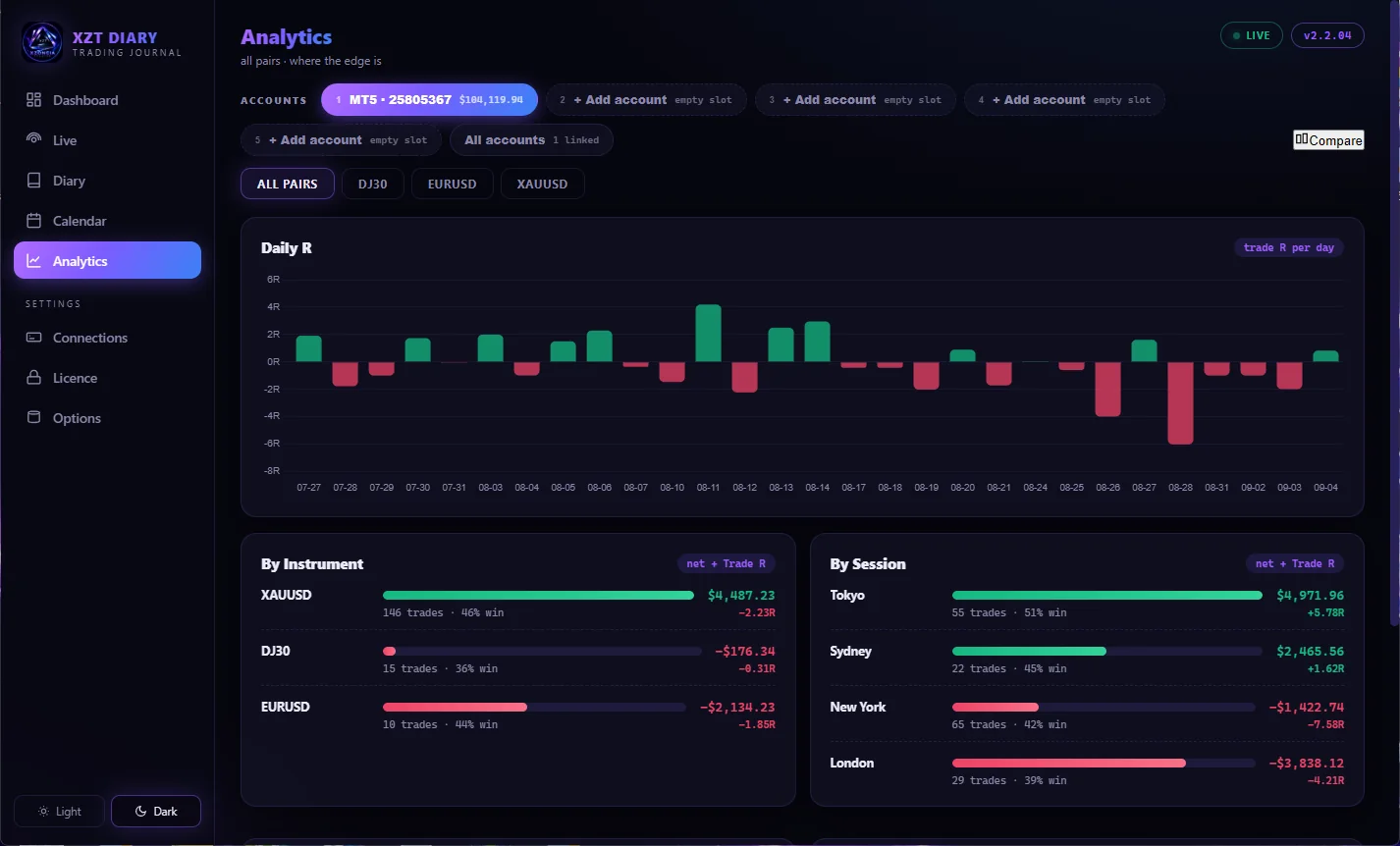The width and height of the screenshot is (1400, 846).
Task: Click the Licence padlock icon
Action: [x=33, y=378]
